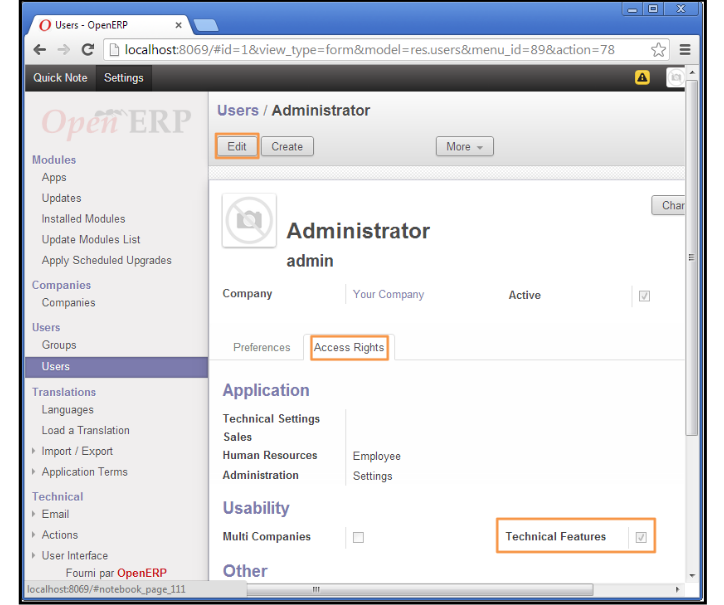
Task: Click the Translations section header
Action: point(64,392)
